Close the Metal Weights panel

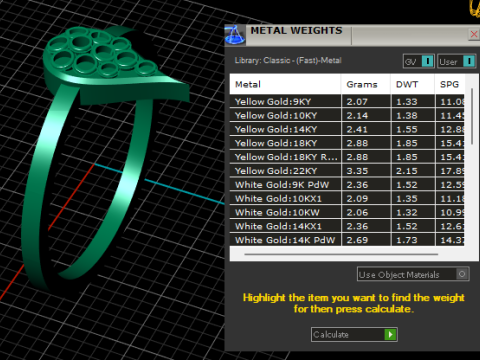[474, 34]
